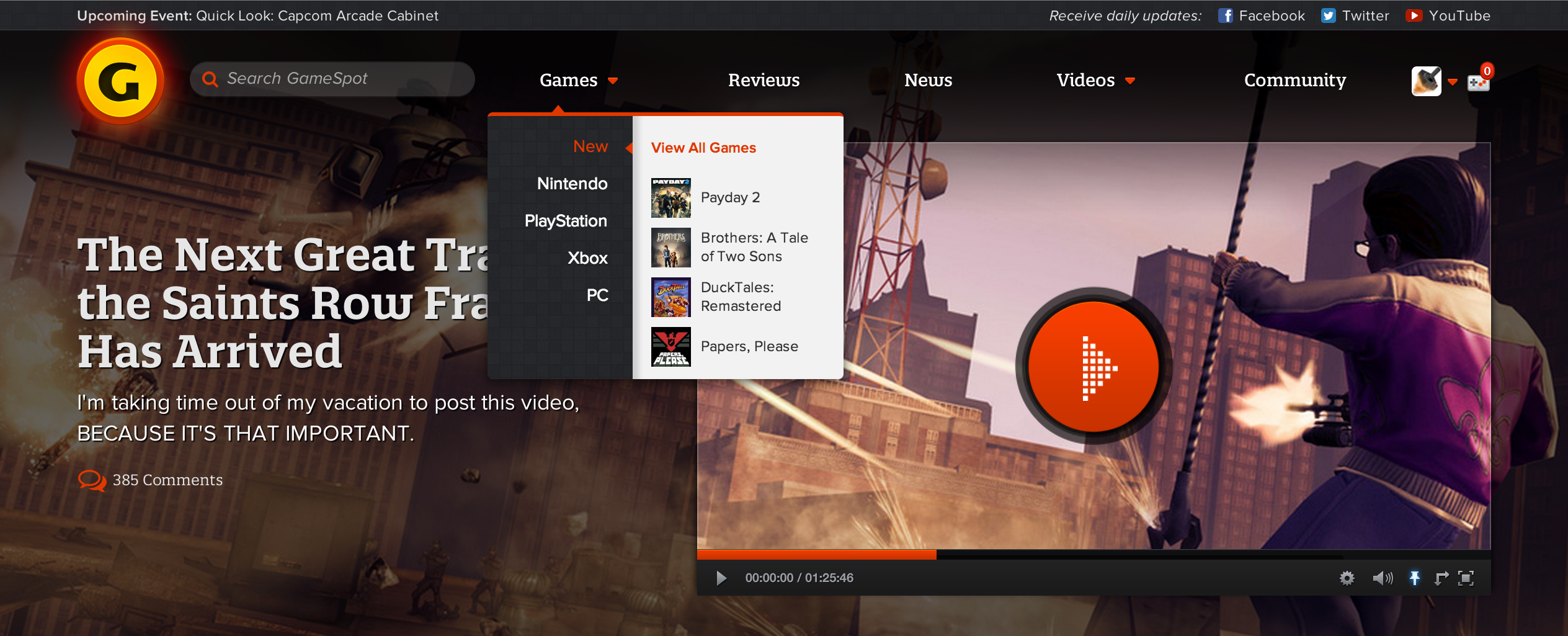Screen dimensions: 1568x636
Task: Click the comments speech bubble icon
Action: click(x=92, y=480)
